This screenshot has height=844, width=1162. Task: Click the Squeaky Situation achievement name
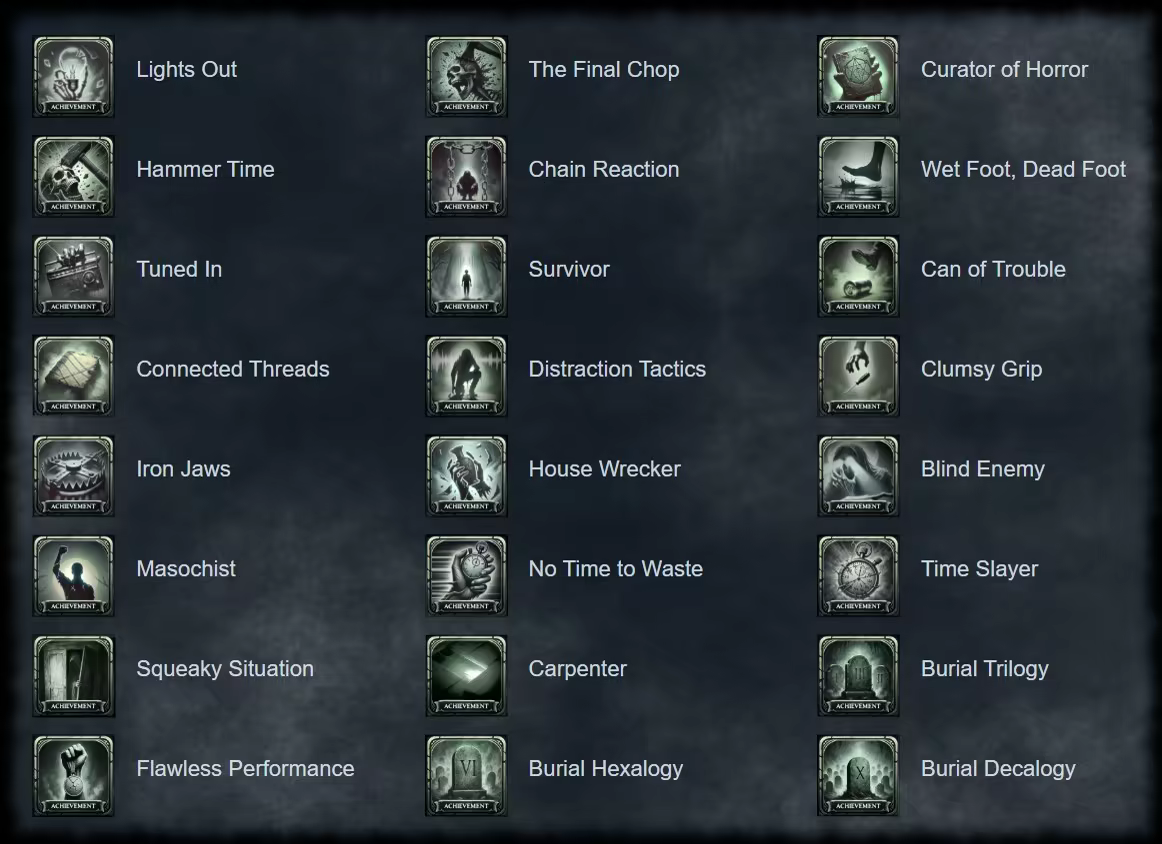(x=225, y=668)
